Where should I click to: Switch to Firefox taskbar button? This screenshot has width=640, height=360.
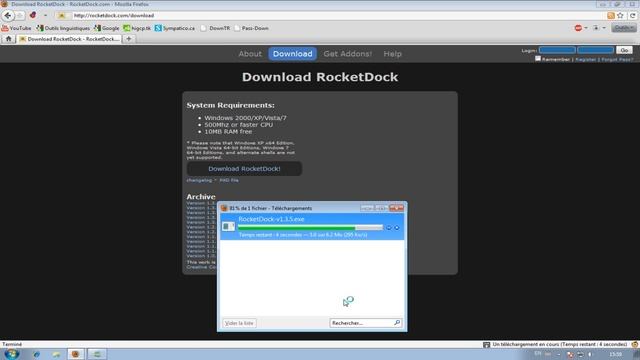click(x=76, y=354)
